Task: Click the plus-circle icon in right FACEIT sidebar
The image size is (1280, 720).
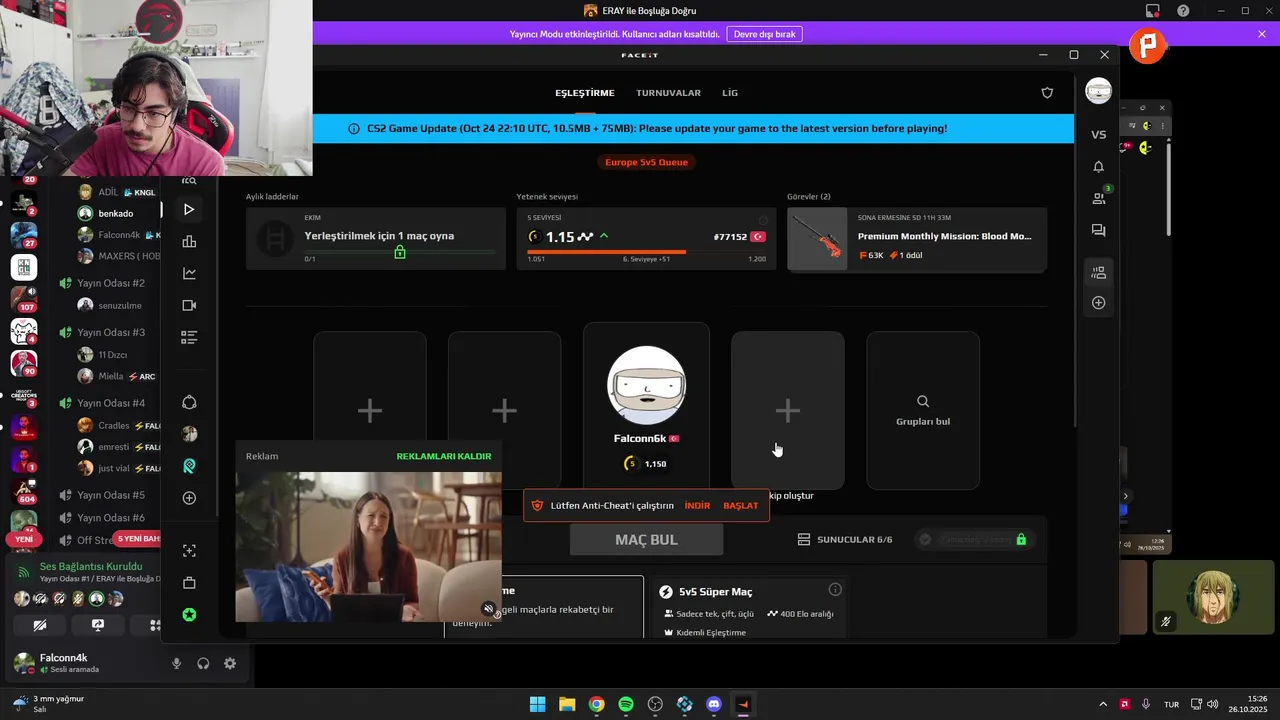Action: [1098, 302]
